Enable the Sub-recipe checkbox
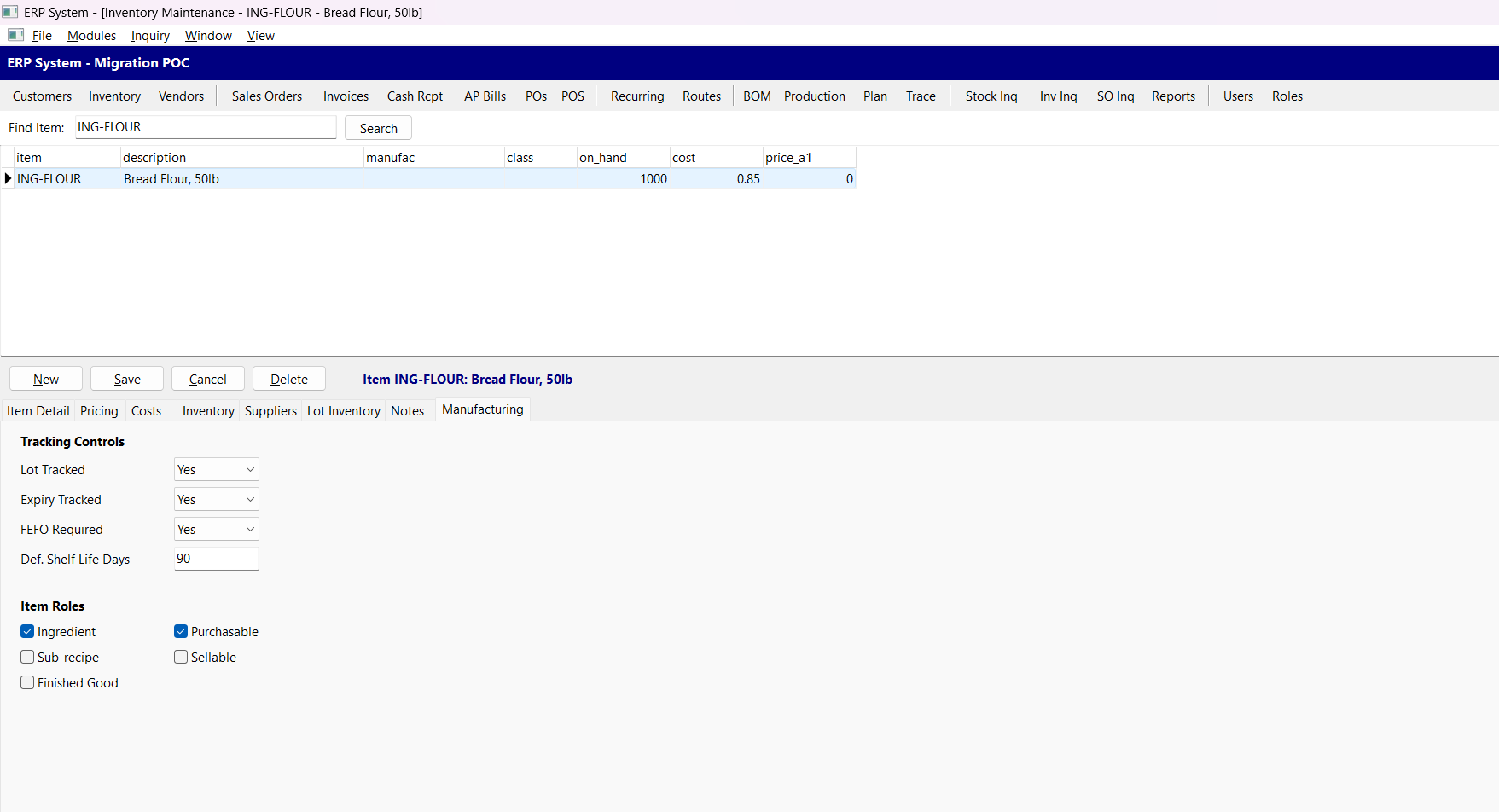 point(27,657)
